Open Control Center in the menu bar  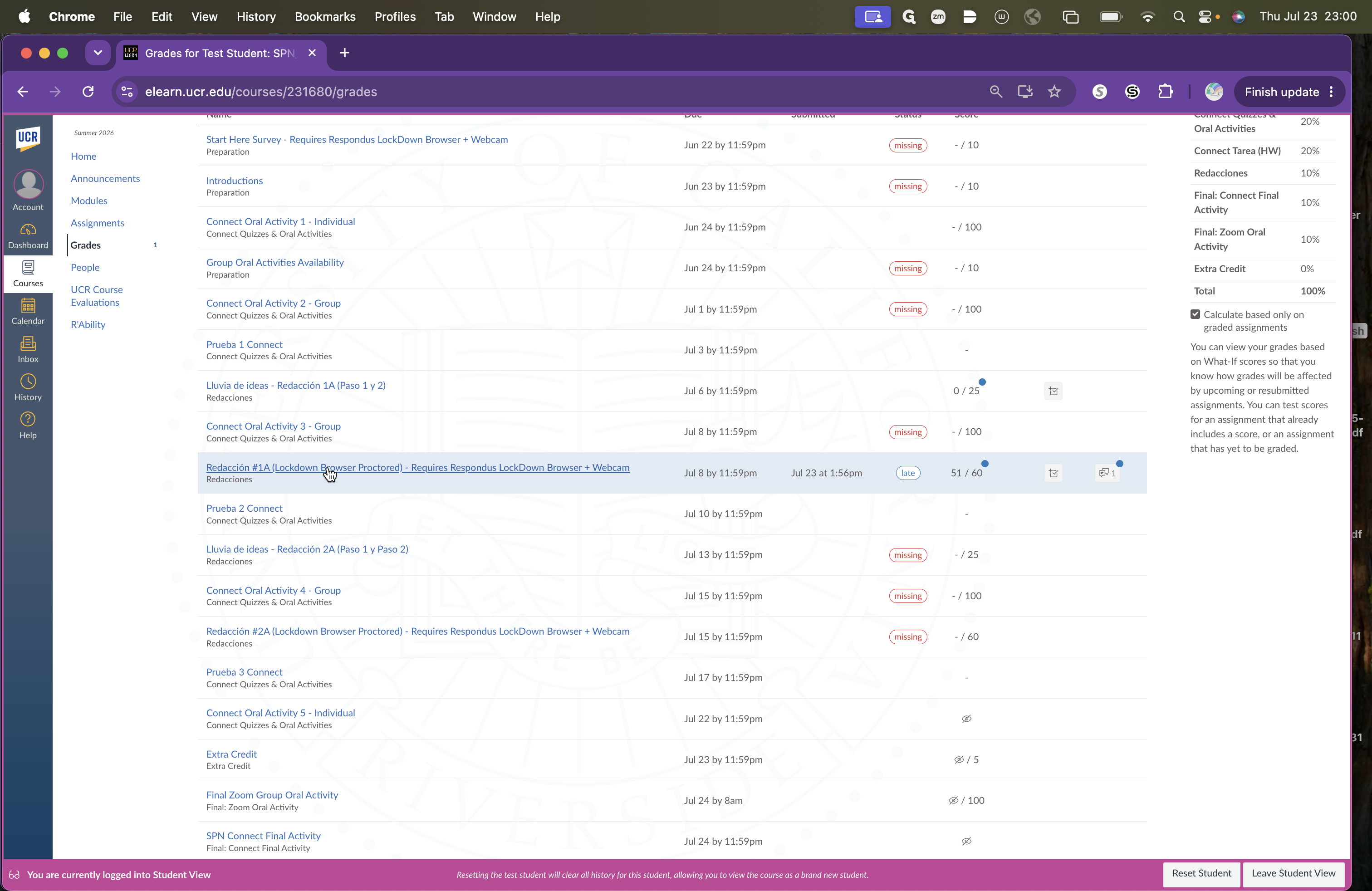(x=1205, y=17)
